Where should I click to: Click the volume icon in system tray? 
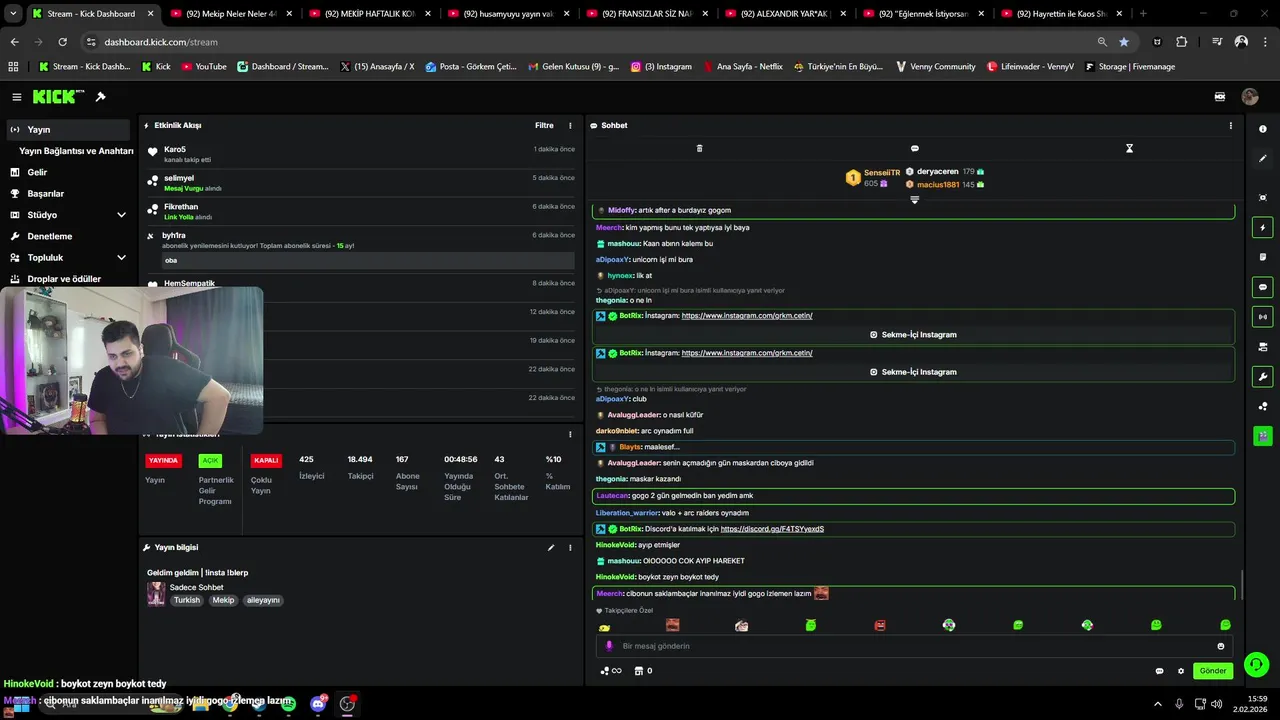(x=1216, y=704)
